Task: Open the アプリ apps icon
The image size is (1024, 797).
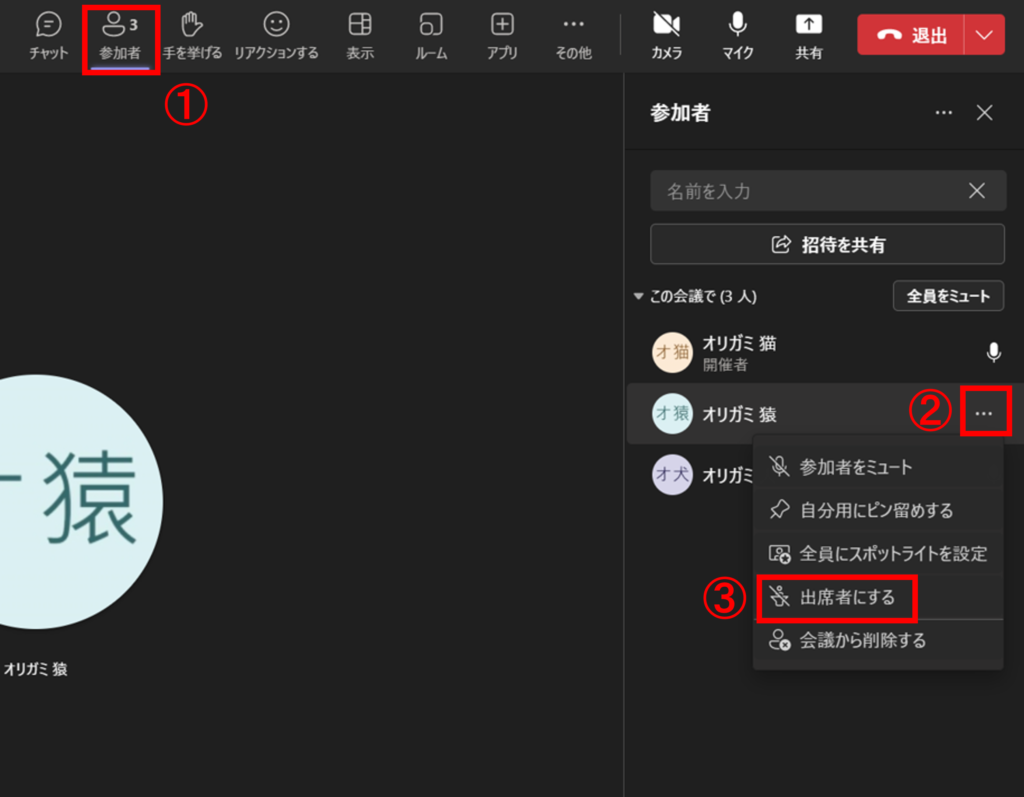Action: (x=502, y=35)
